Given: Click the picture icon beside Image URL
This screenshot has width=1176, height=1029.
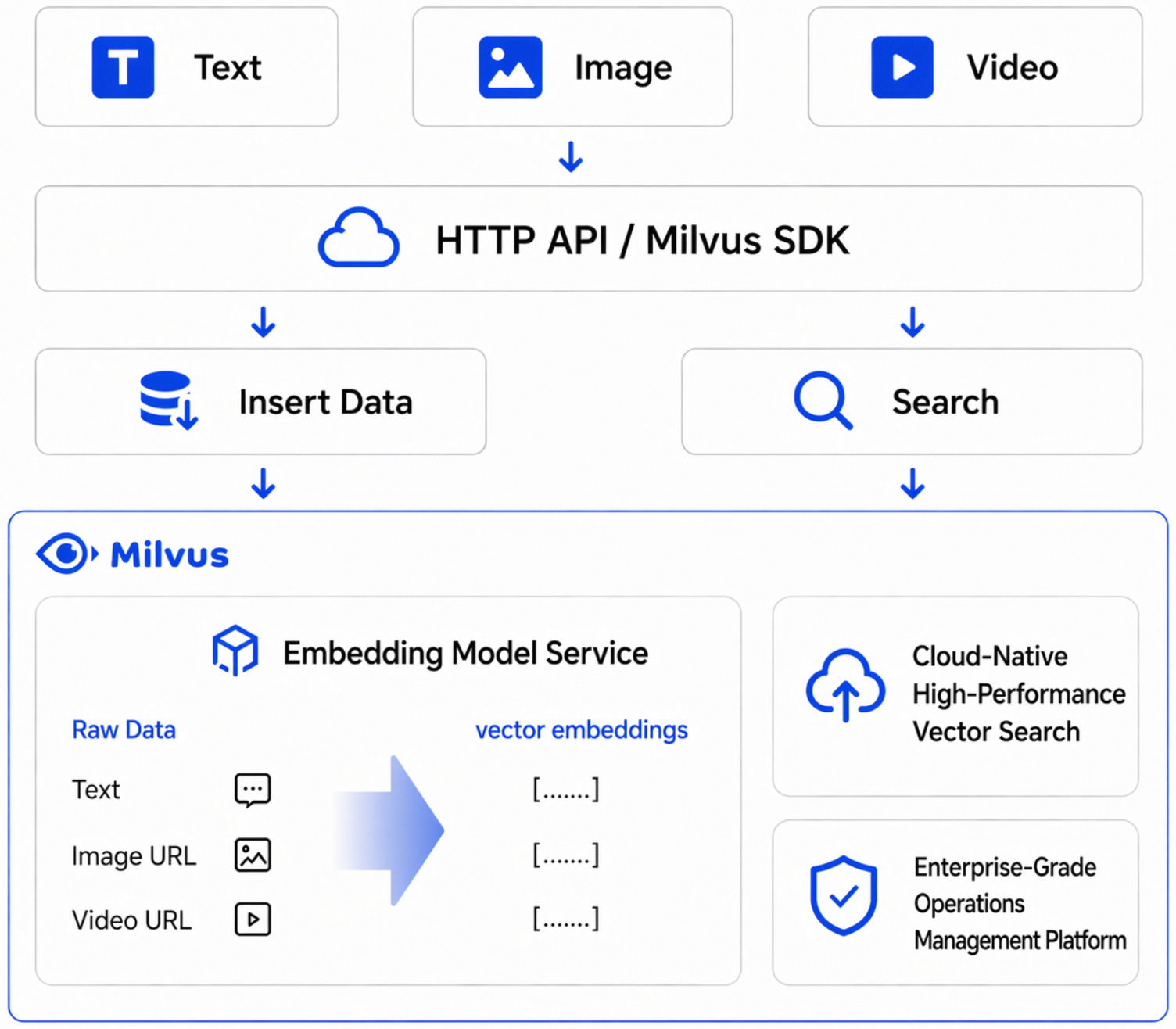Looking at the screenshot, I should point(253,855).
